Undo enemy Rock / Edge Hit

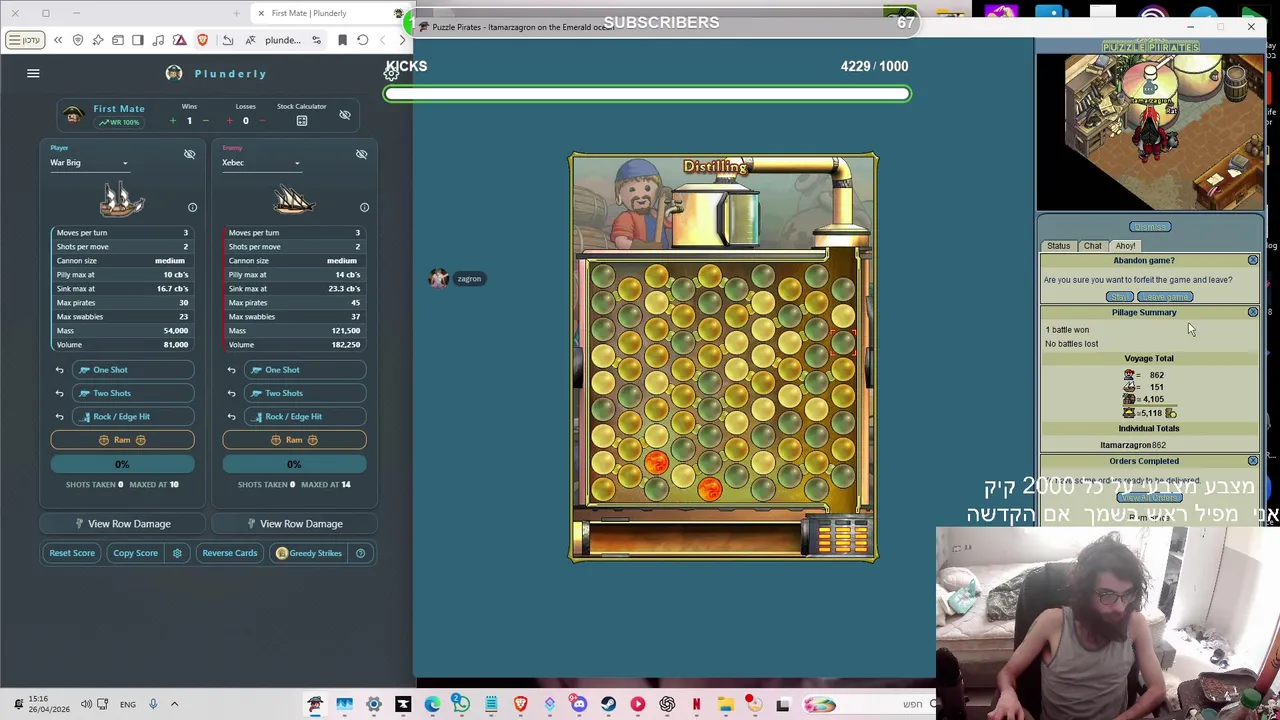pos(231,416)
